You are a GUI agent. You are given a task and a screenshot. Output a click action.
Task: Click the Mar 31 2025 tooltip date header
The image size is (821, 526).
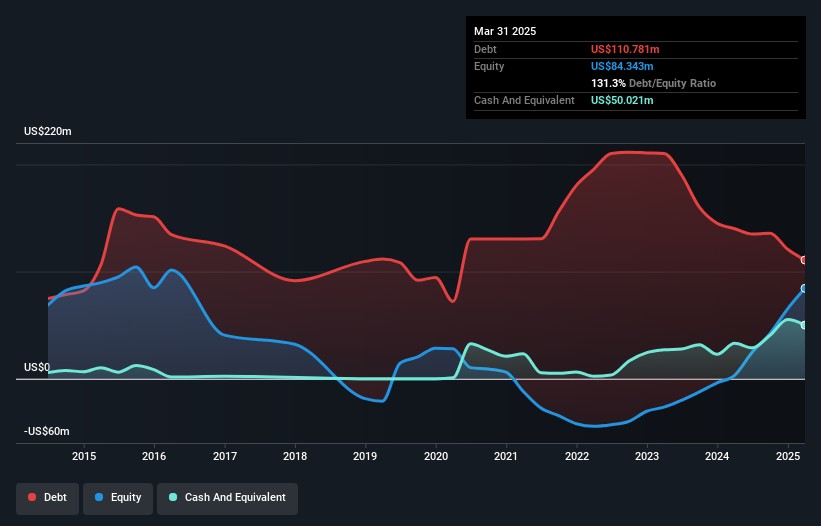point(505,31)
